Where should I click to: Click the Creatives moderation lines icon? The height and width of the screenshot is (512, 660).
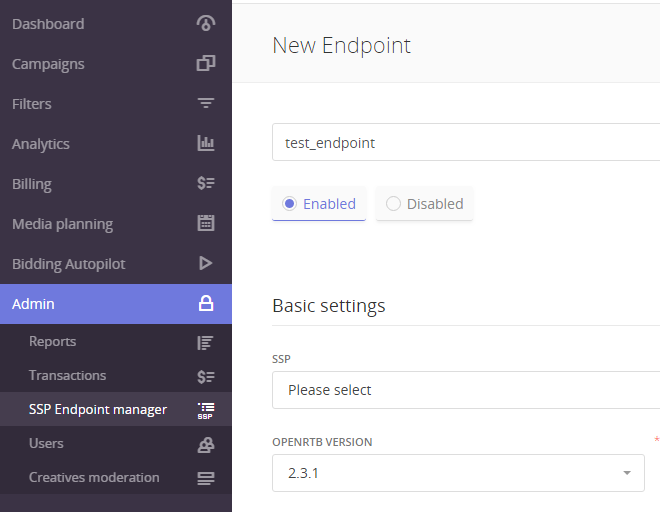206,478
